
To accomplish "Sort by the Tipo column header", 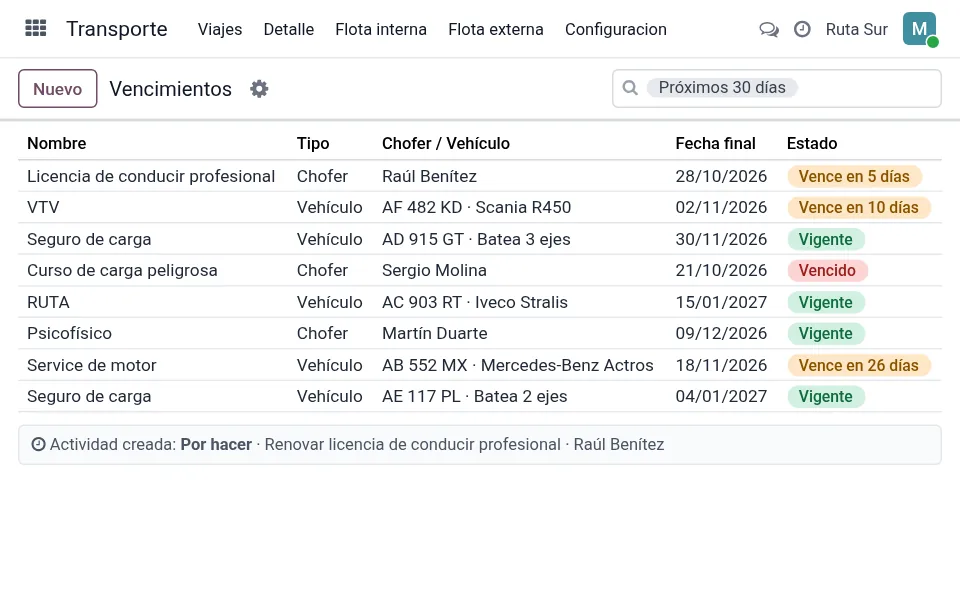I will (x=313, y=143).
